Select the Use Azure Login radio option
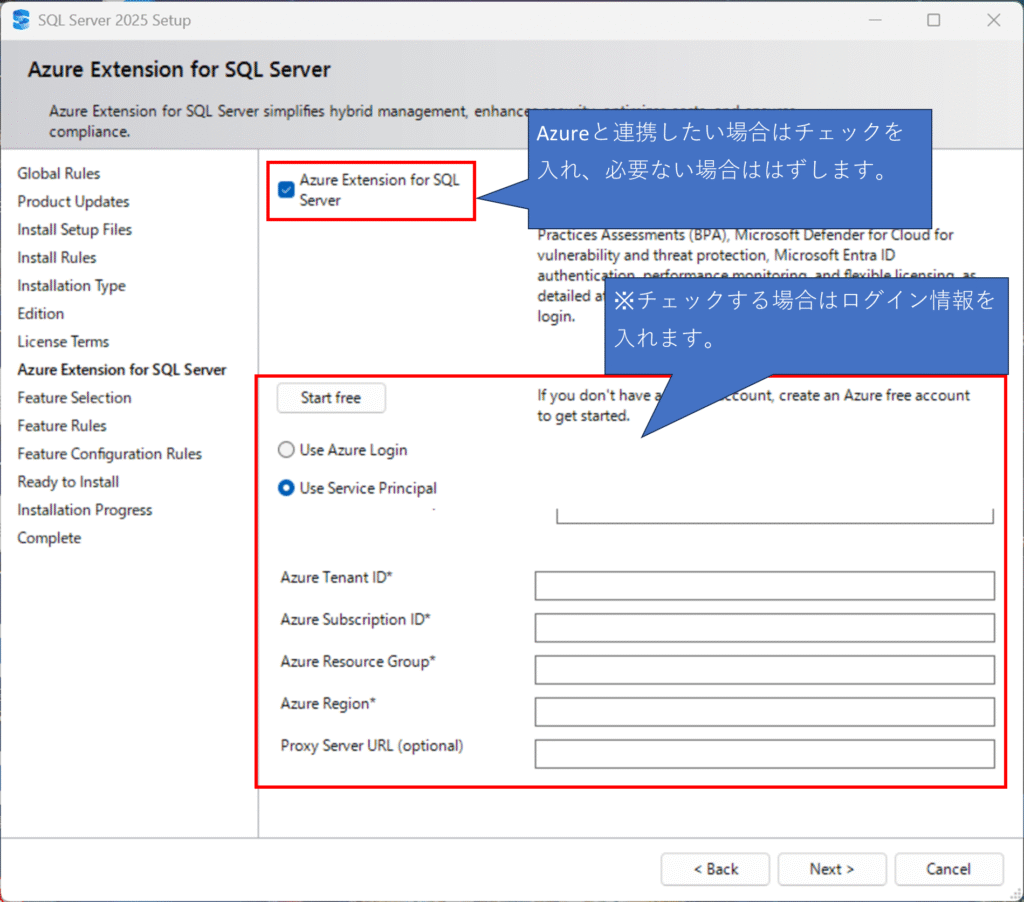This screenshot has width=1024, height=902. point(286,450)
